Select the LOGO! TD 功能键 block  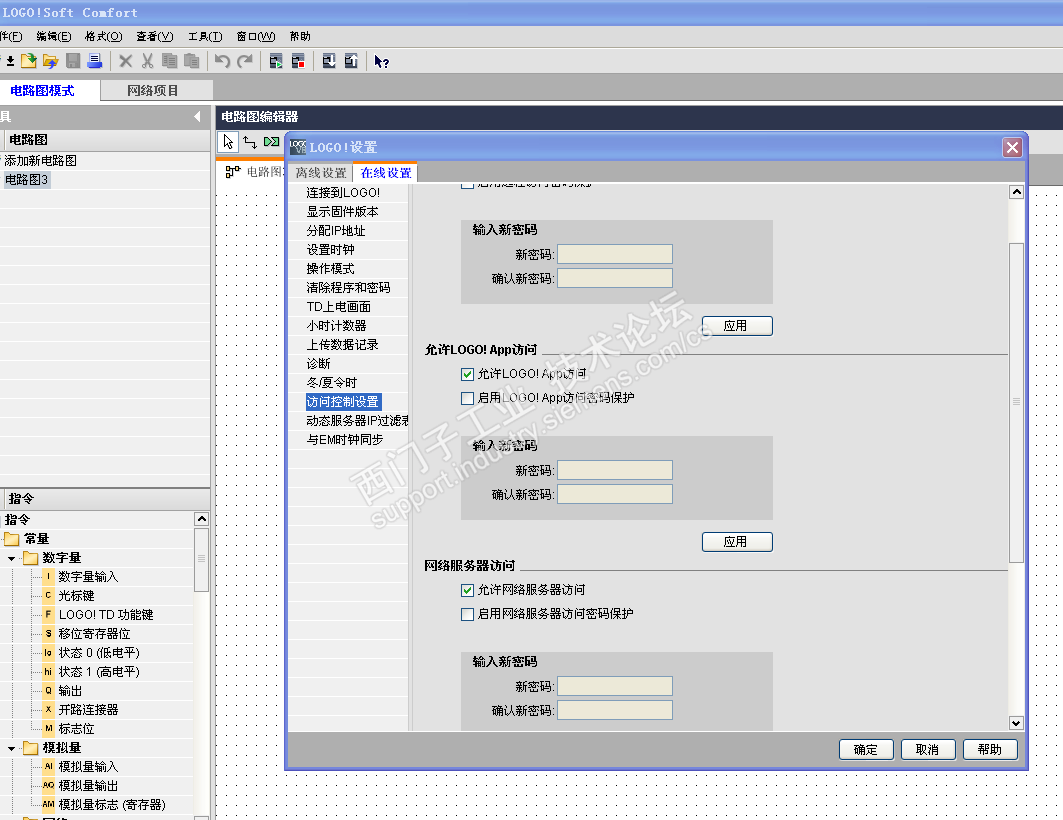(106, 615)
